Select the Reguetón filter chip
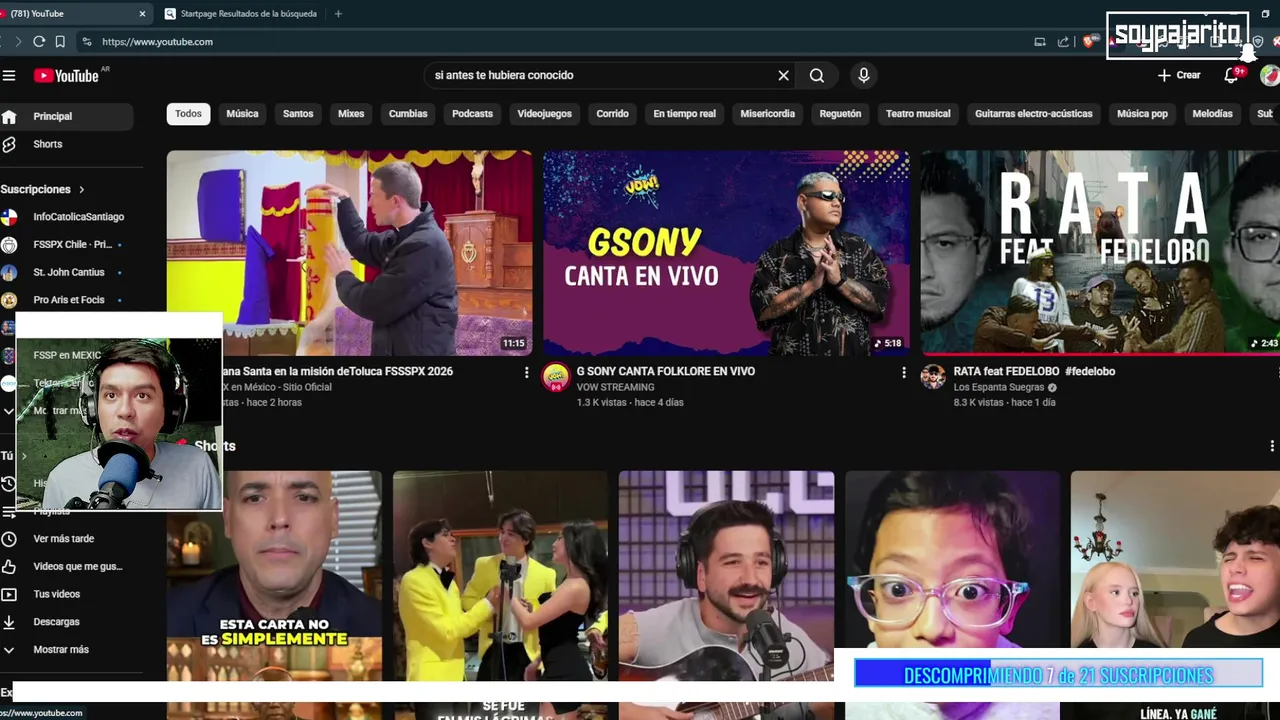1280x720 pixels. 840,114
